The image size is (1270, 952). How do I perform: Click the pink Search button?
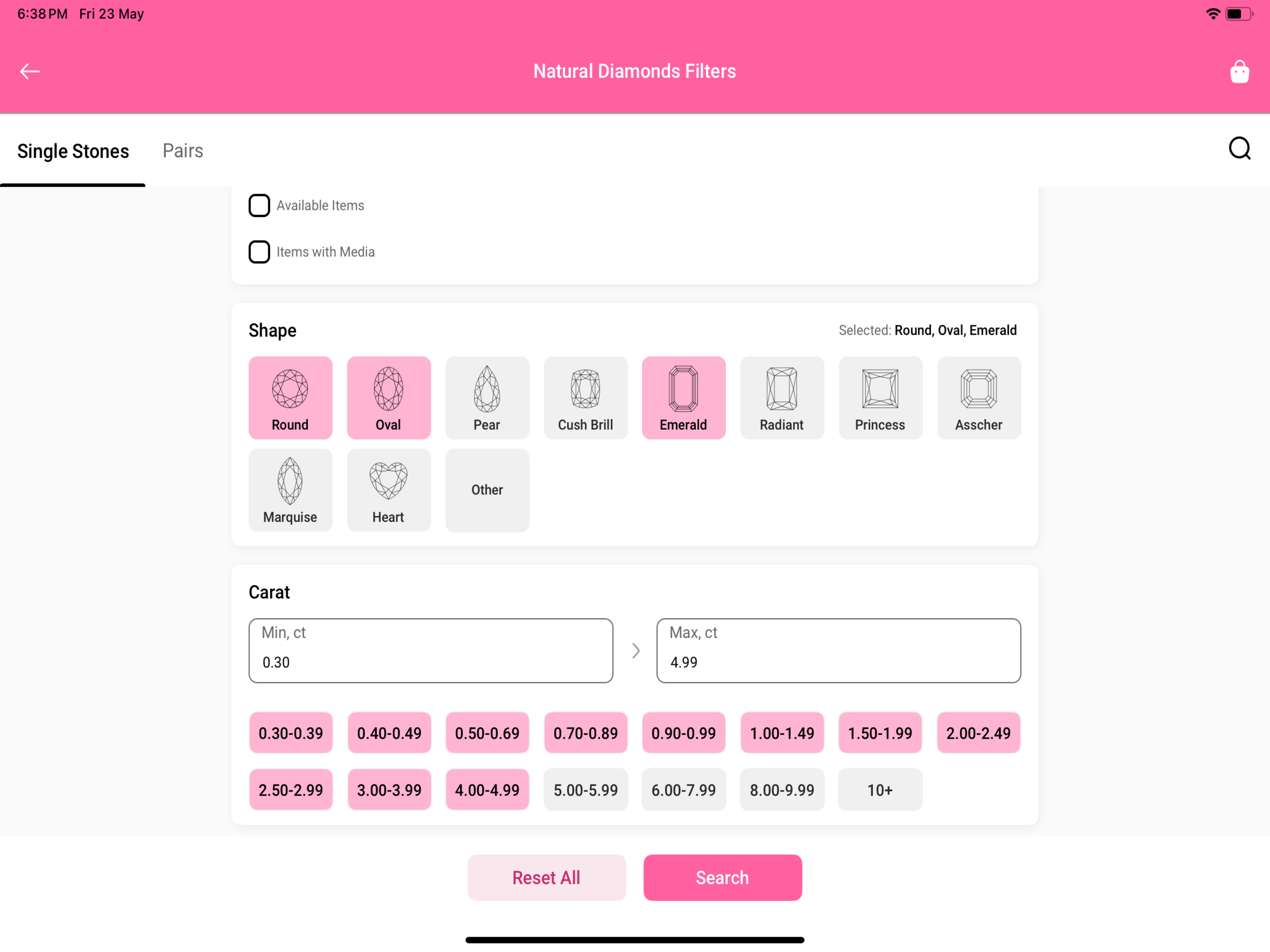(x=722, y=877)
